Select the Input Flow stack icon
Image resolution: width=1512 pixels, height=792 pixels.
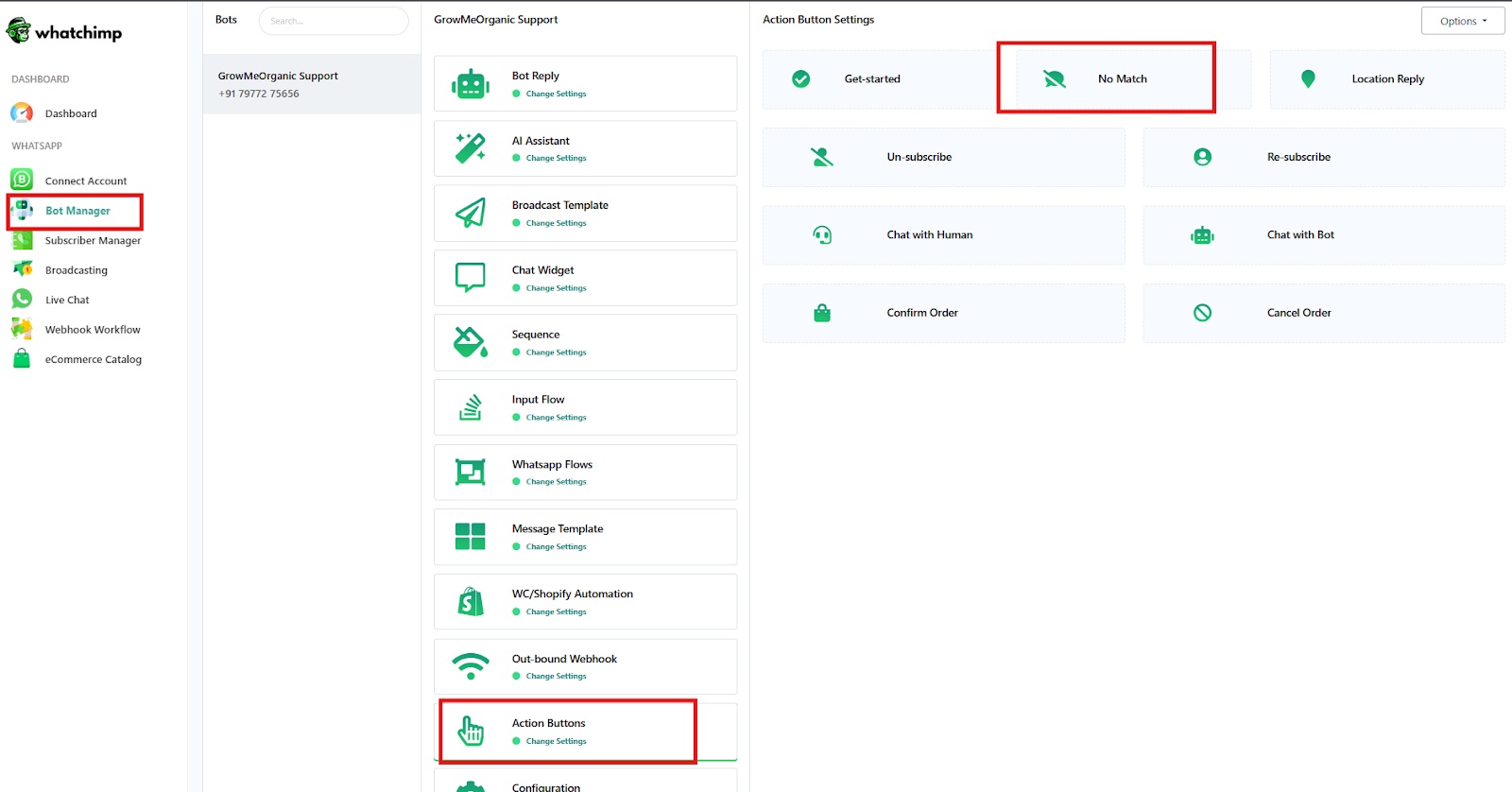[471, 407]
